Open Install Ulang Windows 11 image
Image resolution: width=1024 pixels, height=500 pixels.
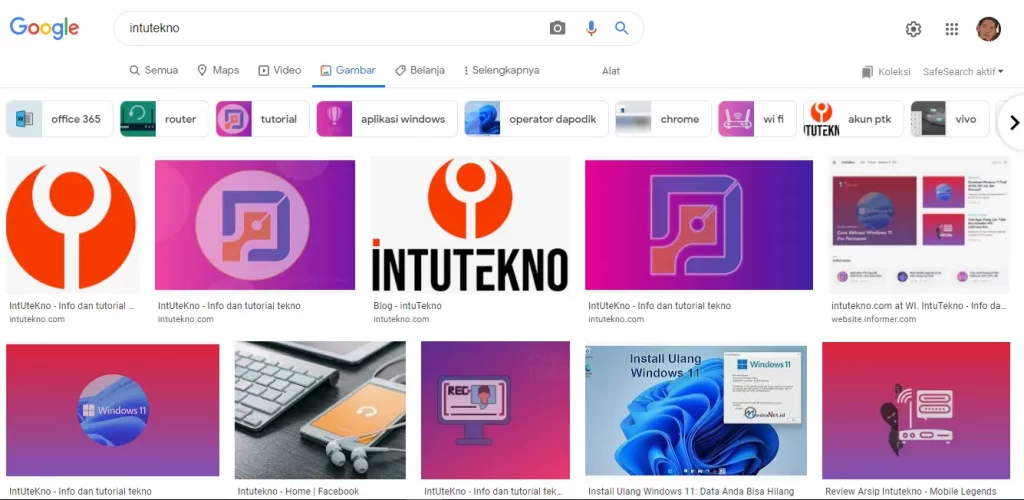point(696,410)
